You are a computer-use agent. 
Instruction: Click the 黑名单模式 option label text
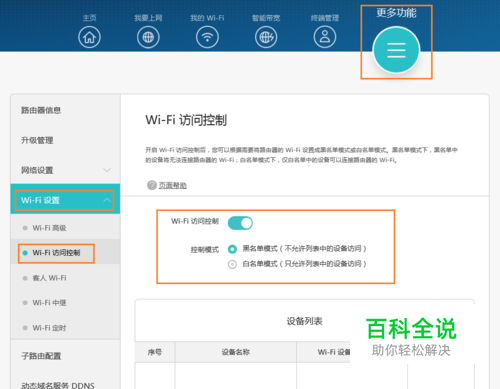click(304, 249)
